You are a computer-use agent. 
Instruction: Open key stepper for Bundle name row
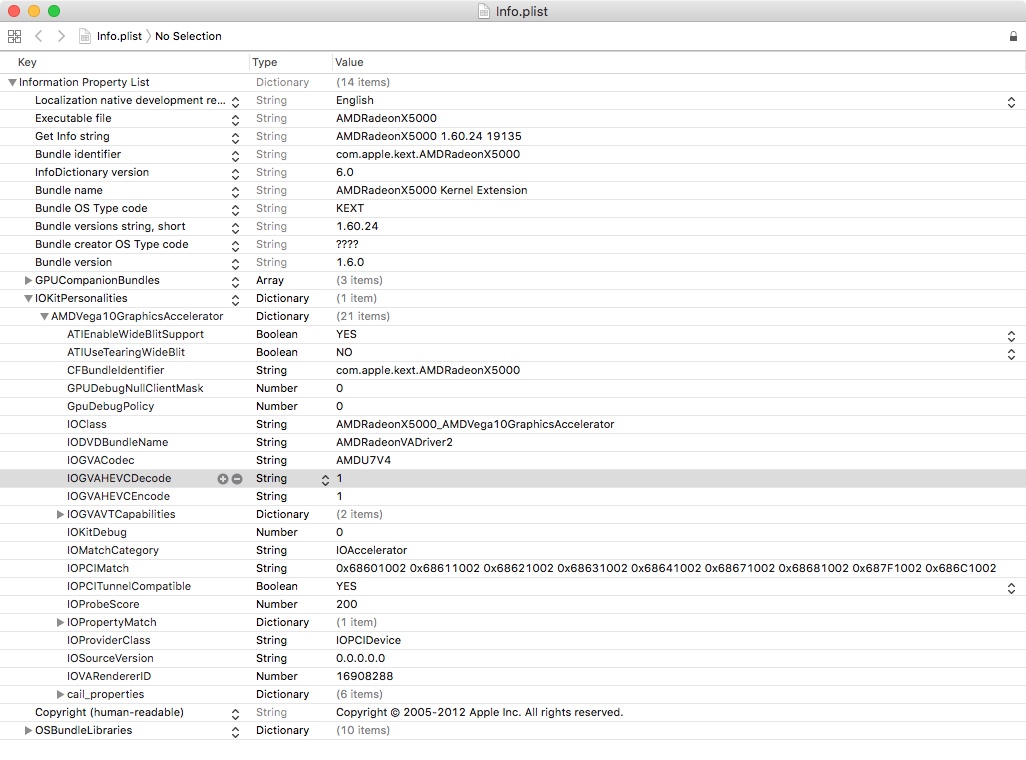(x=236, y=192)
